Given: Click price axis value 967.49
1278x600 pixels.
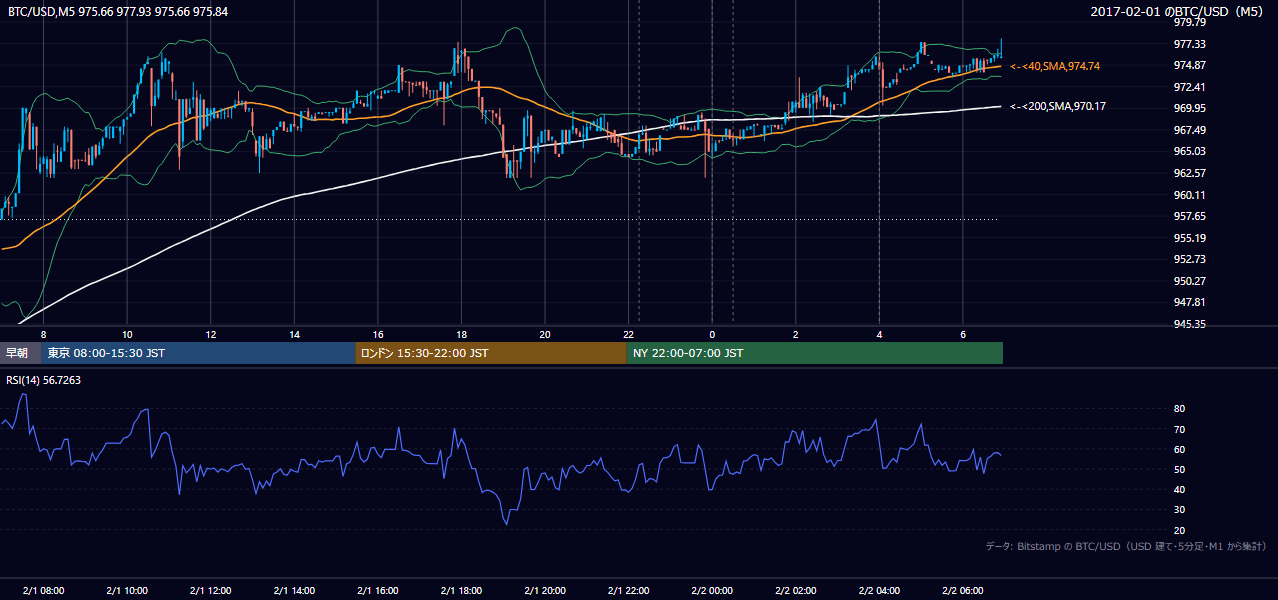Looking at the screenshot, I should pyautogui.click(x=1189, y=130).
